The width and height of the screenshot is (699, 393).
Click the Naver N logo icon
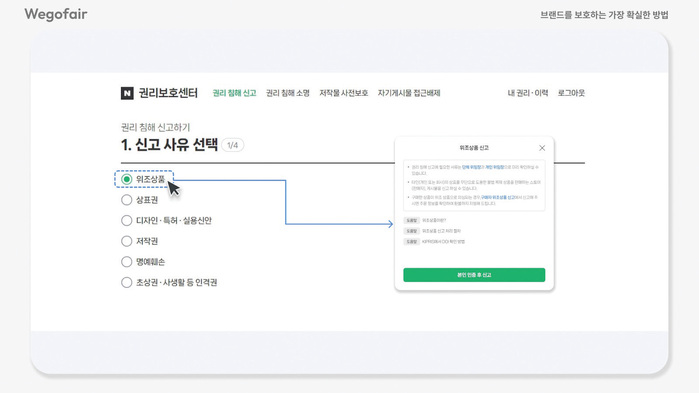127,93
